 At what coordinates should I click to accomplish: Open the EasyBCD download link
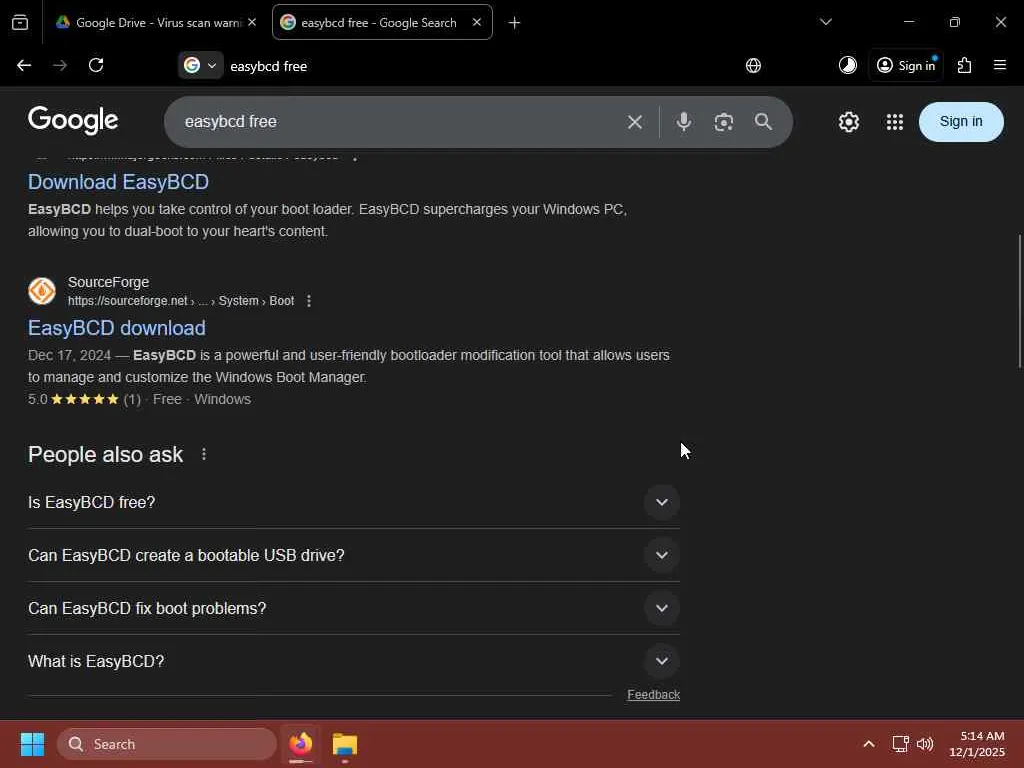(x=117, y=328)
